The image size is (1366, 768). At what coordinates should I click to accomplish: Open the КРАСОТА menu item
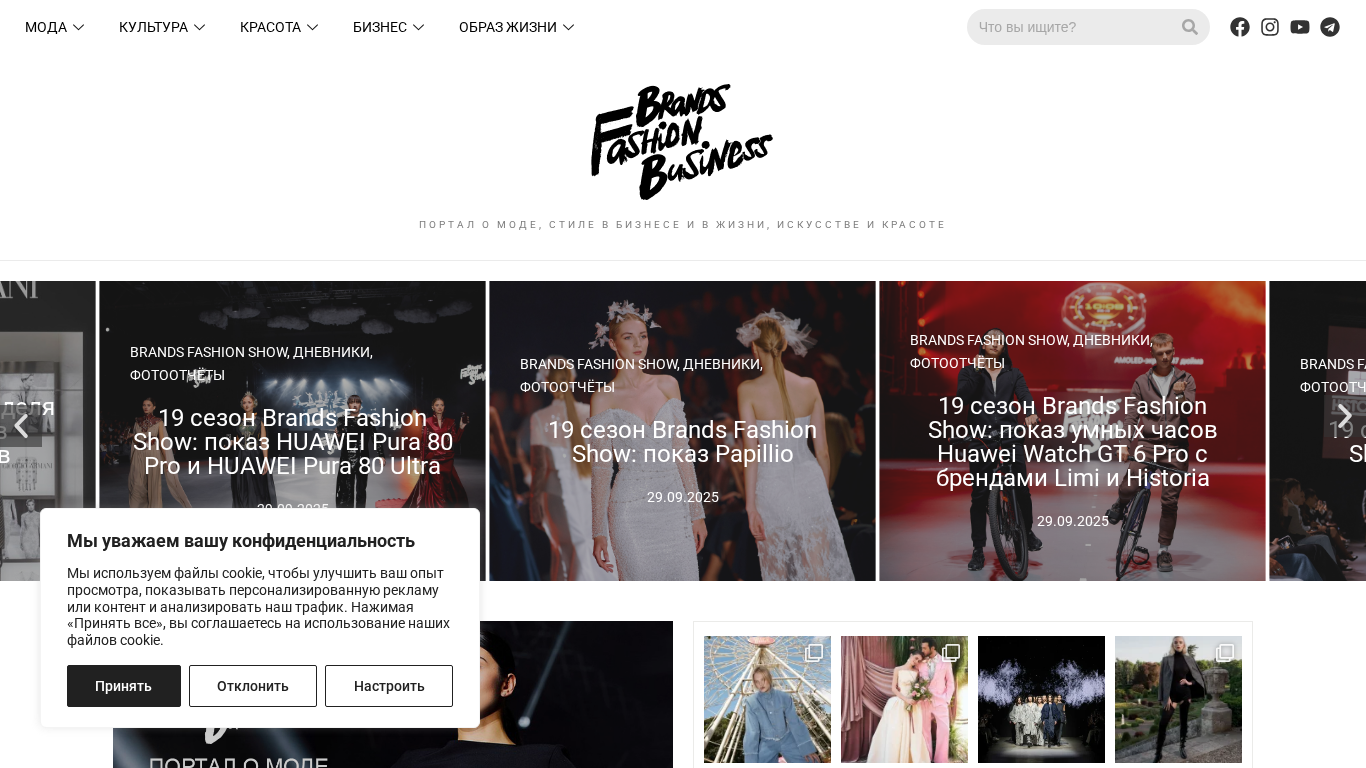click(x=270, y=27)
